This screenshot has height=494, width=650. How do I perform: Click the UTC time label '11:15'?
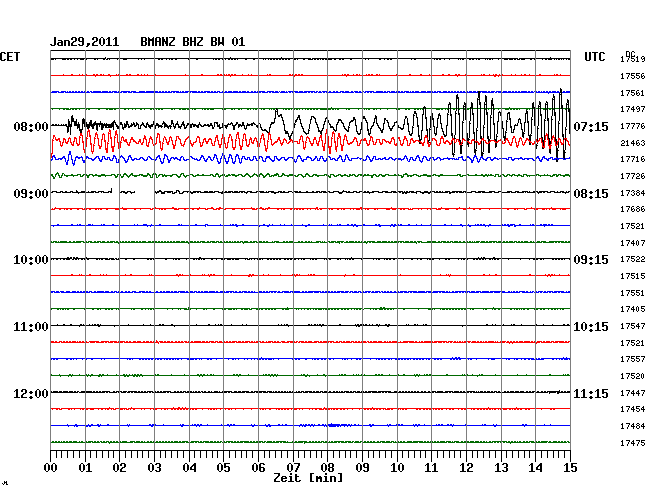coord(591,393)
